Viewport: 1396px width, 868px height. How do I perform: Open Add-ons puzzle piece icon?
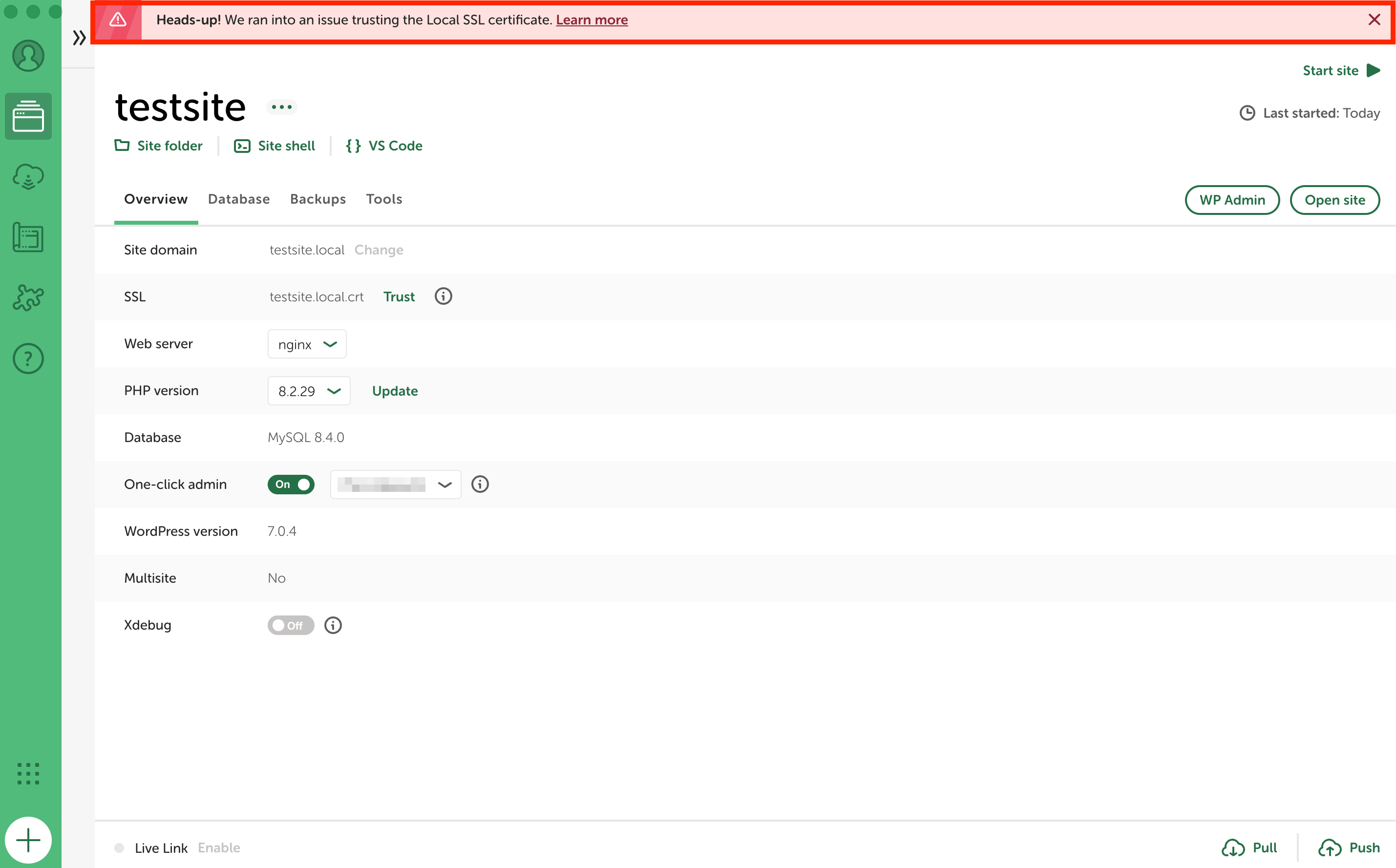28,297
